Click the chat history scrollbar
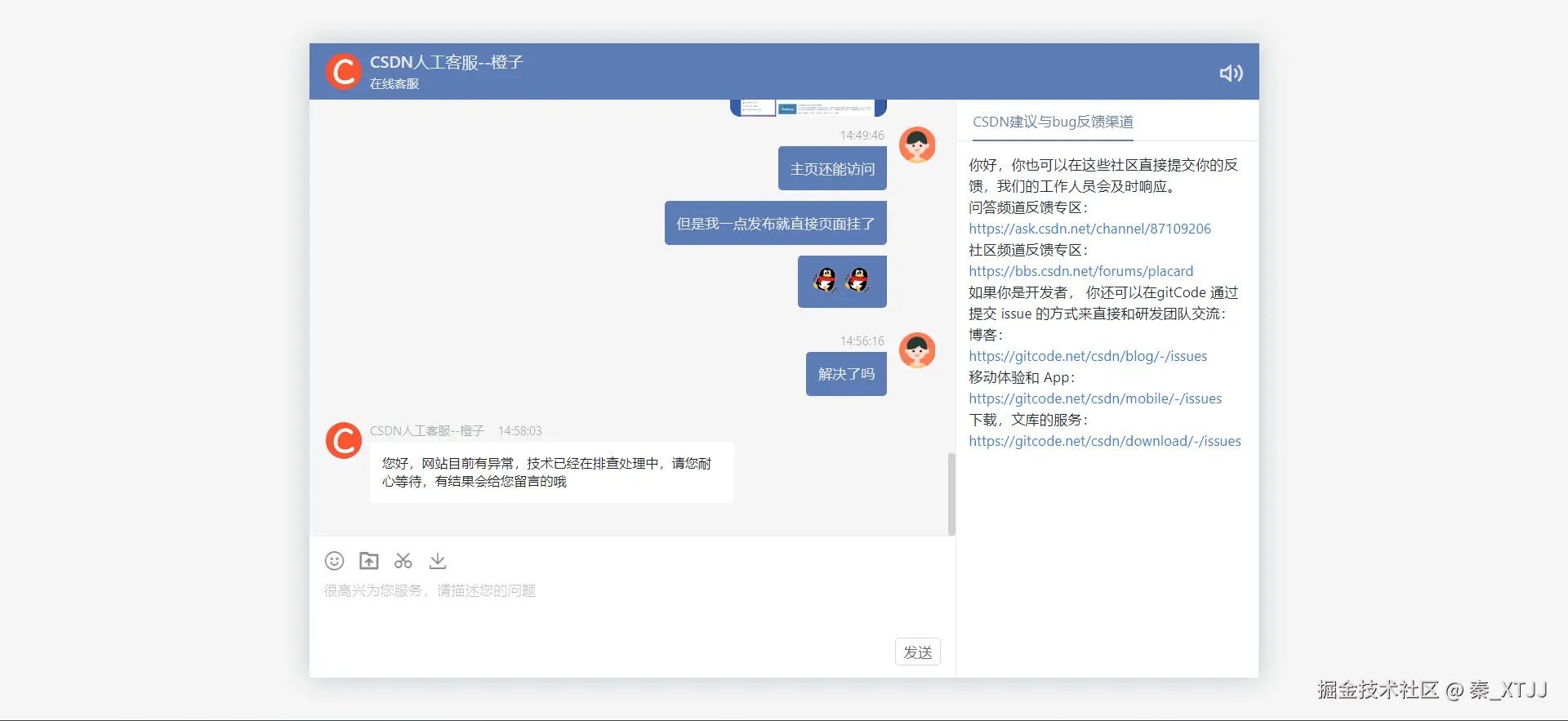 coord(951,494)
